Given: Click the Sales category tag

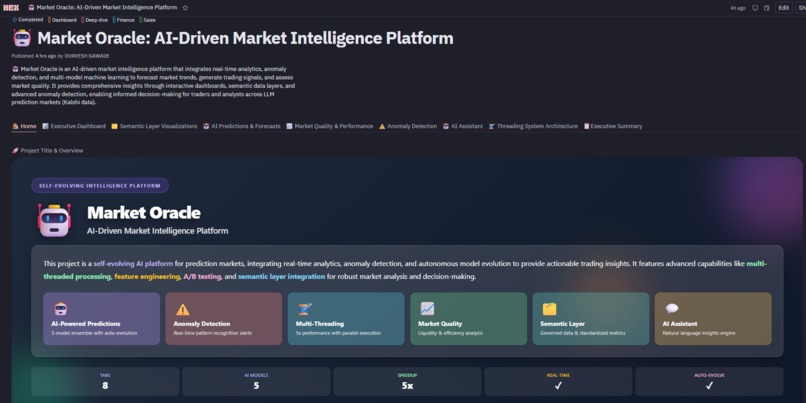Looking at the screenshot, I should coord(148,20).
